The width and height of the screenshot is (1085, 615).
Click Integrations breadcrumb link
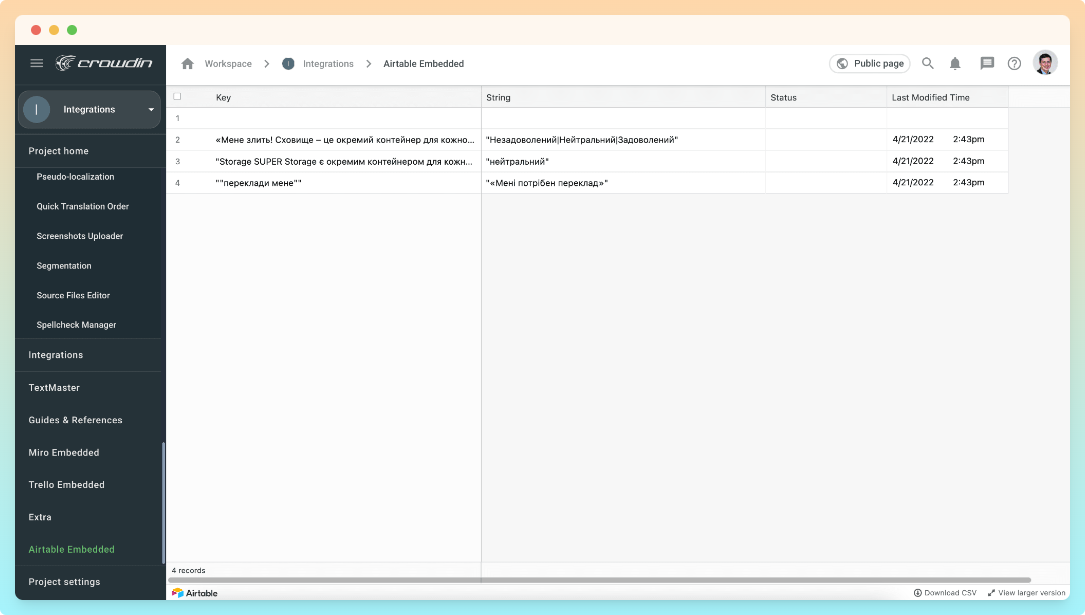pos(328,64)
